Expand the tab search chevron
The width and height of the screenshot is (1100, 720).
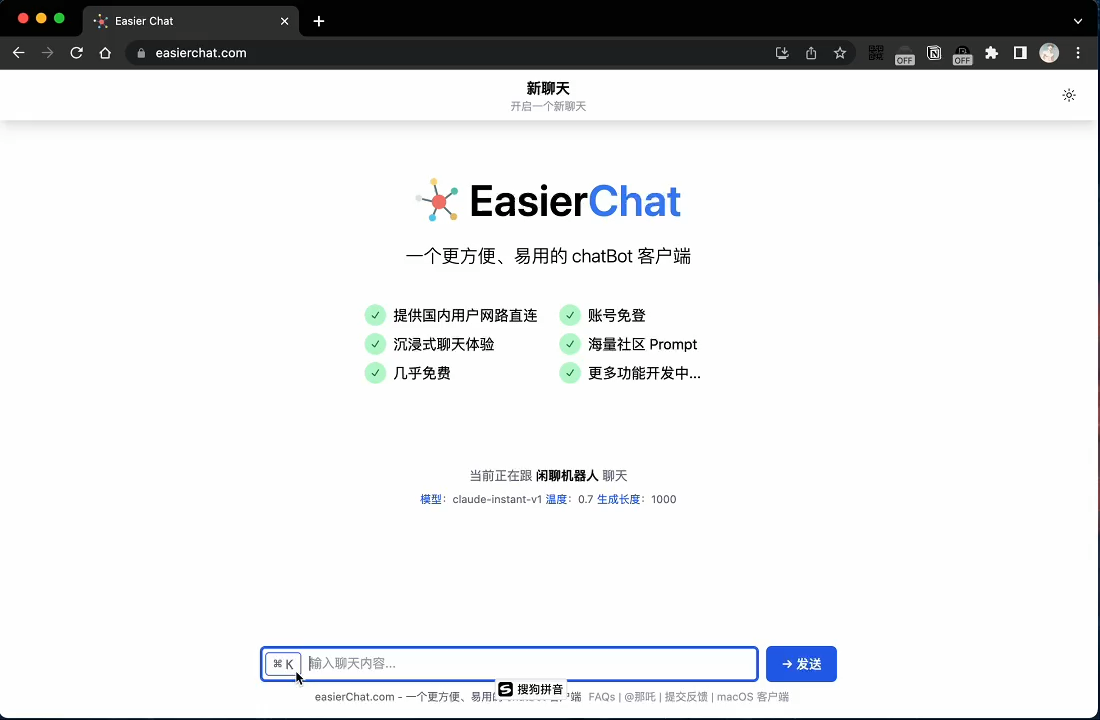coord(1078,21)
